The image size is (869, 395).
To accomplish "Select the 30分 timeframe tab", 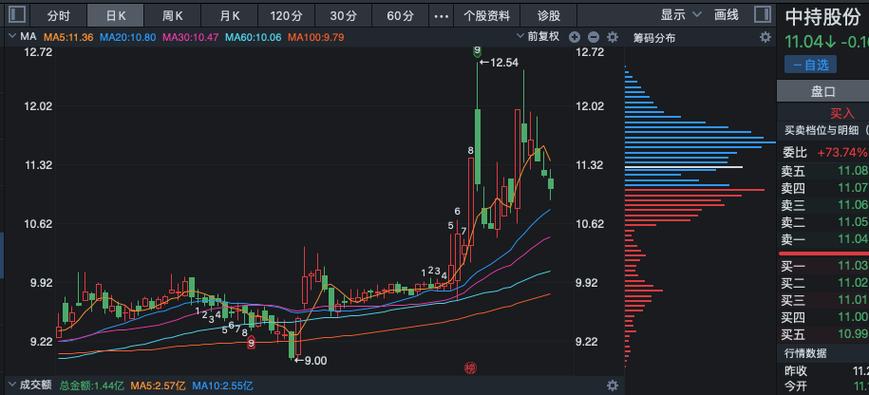I will [x=343, y=16].
